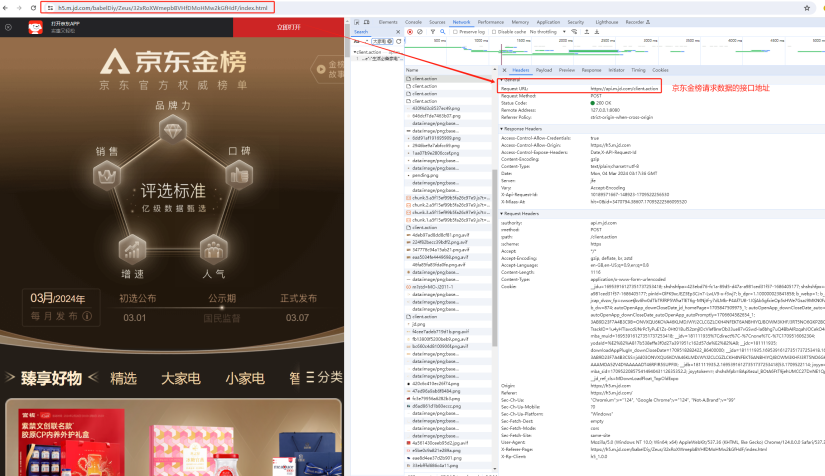Select the first client.action request row
Viewport: 825px width, 476px height.
[x=449, y=78]
